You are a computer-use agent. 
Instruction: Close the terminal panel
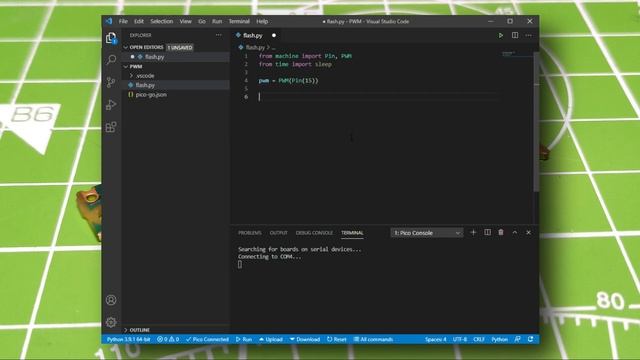click(529, 233)
